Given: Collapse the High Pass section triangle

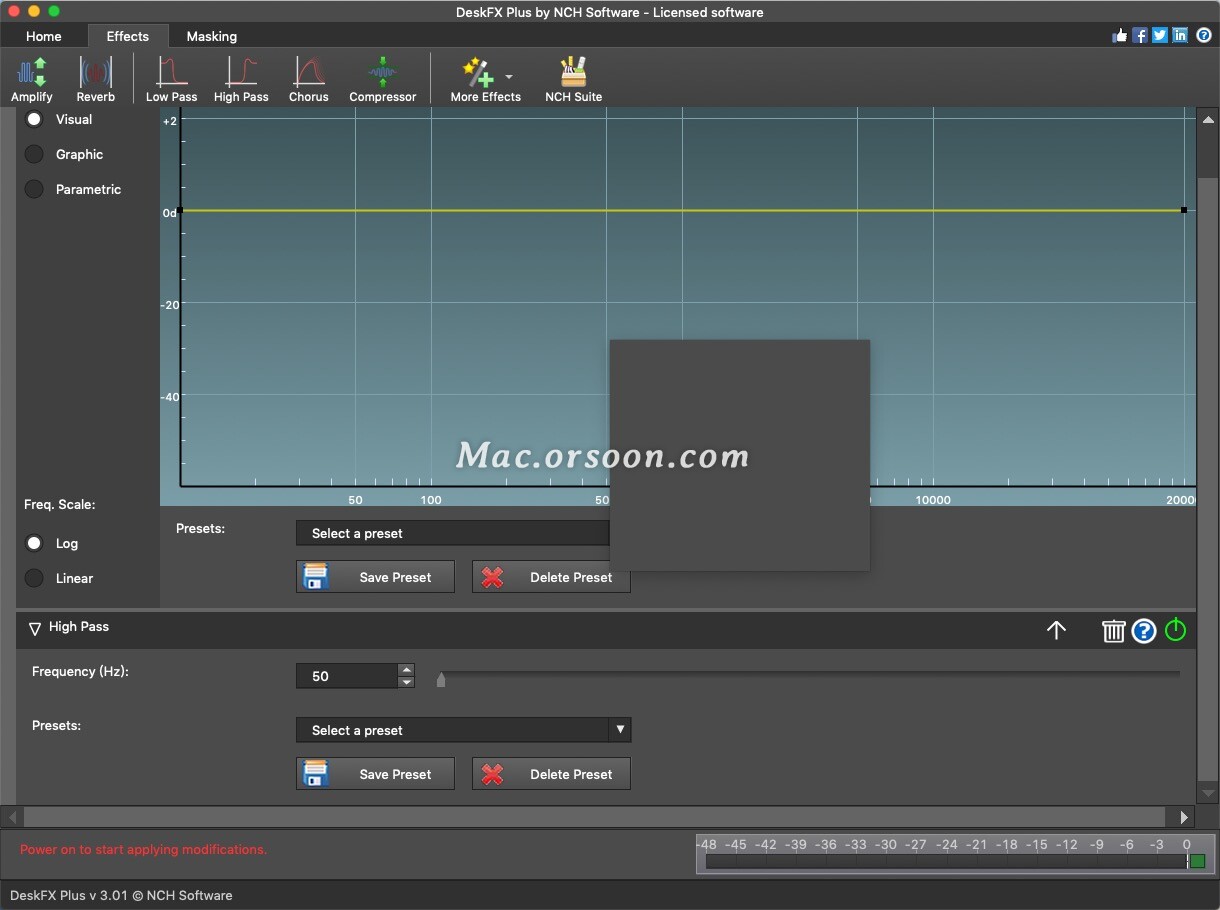Looking at the screenshot, I should coord(35,628).
